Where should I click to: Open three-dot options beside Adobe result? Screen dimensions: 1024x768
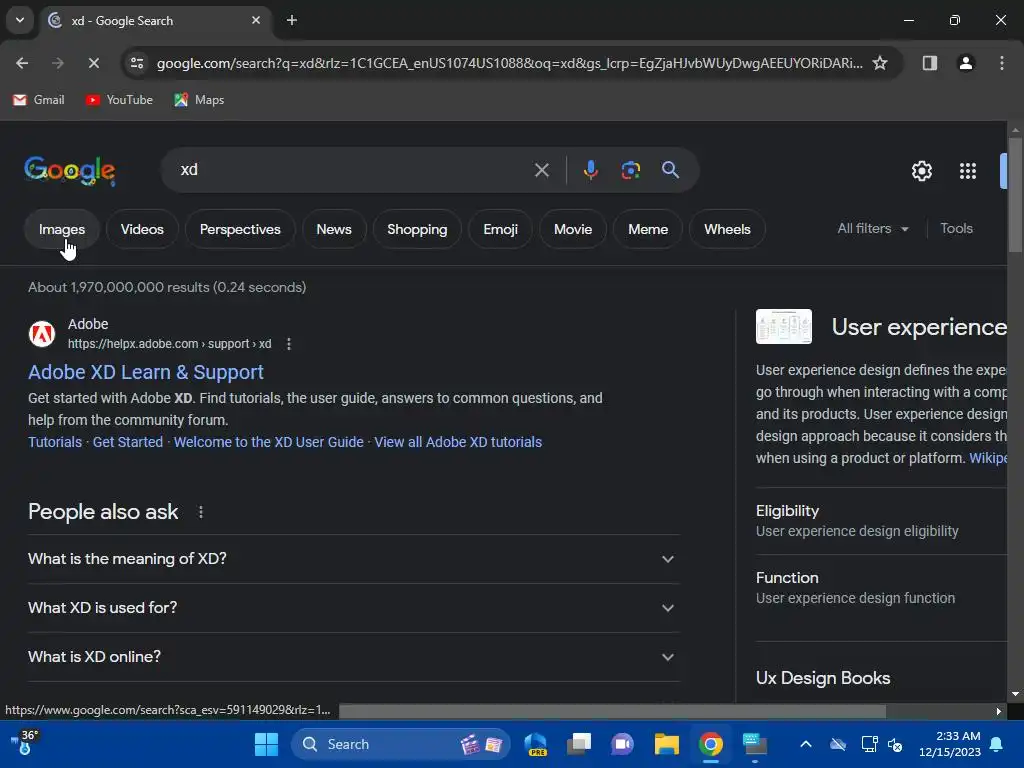pyautogui.click(x=289, y=344)
